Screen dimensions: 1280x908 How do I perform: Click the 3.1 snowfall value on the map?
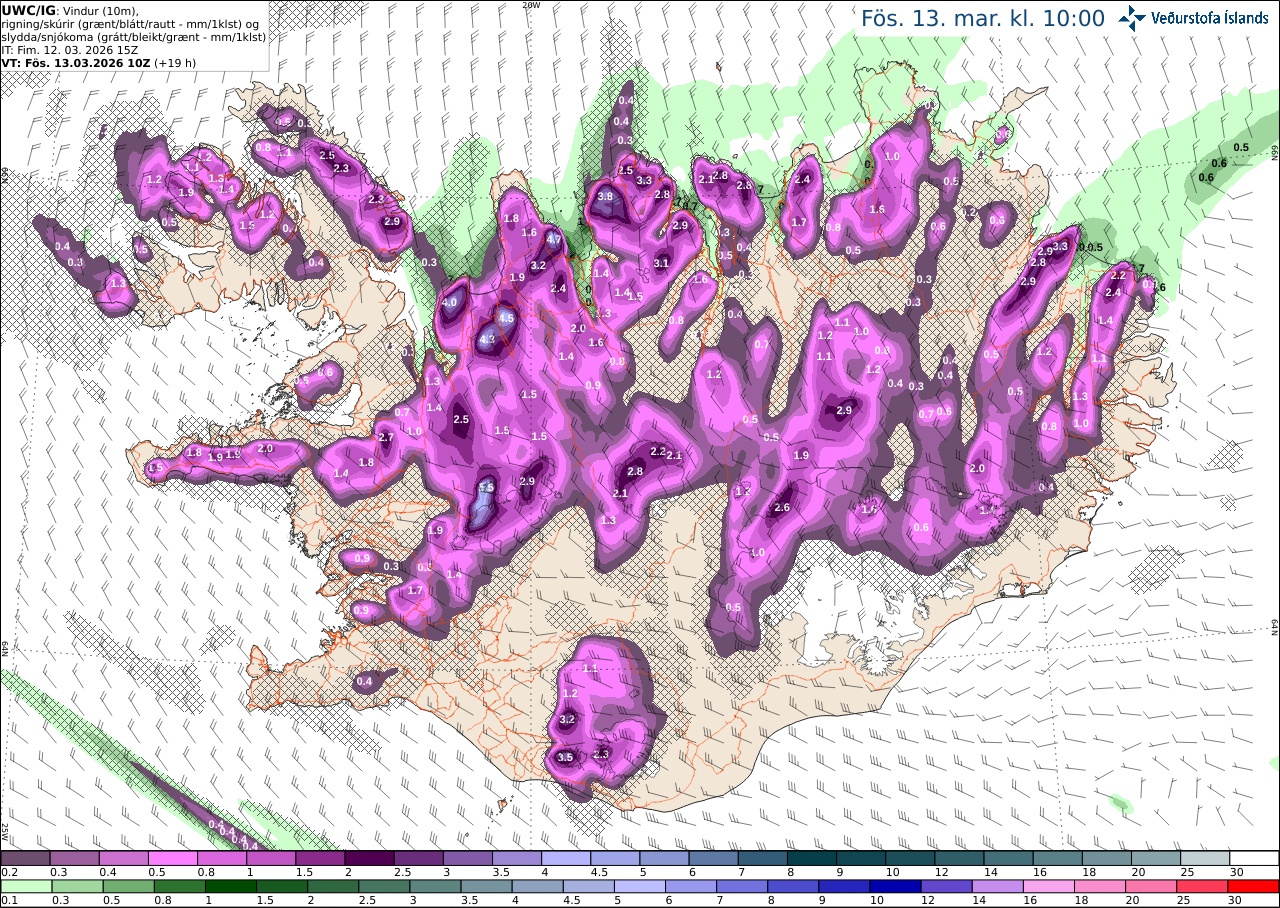coord(661,263)
